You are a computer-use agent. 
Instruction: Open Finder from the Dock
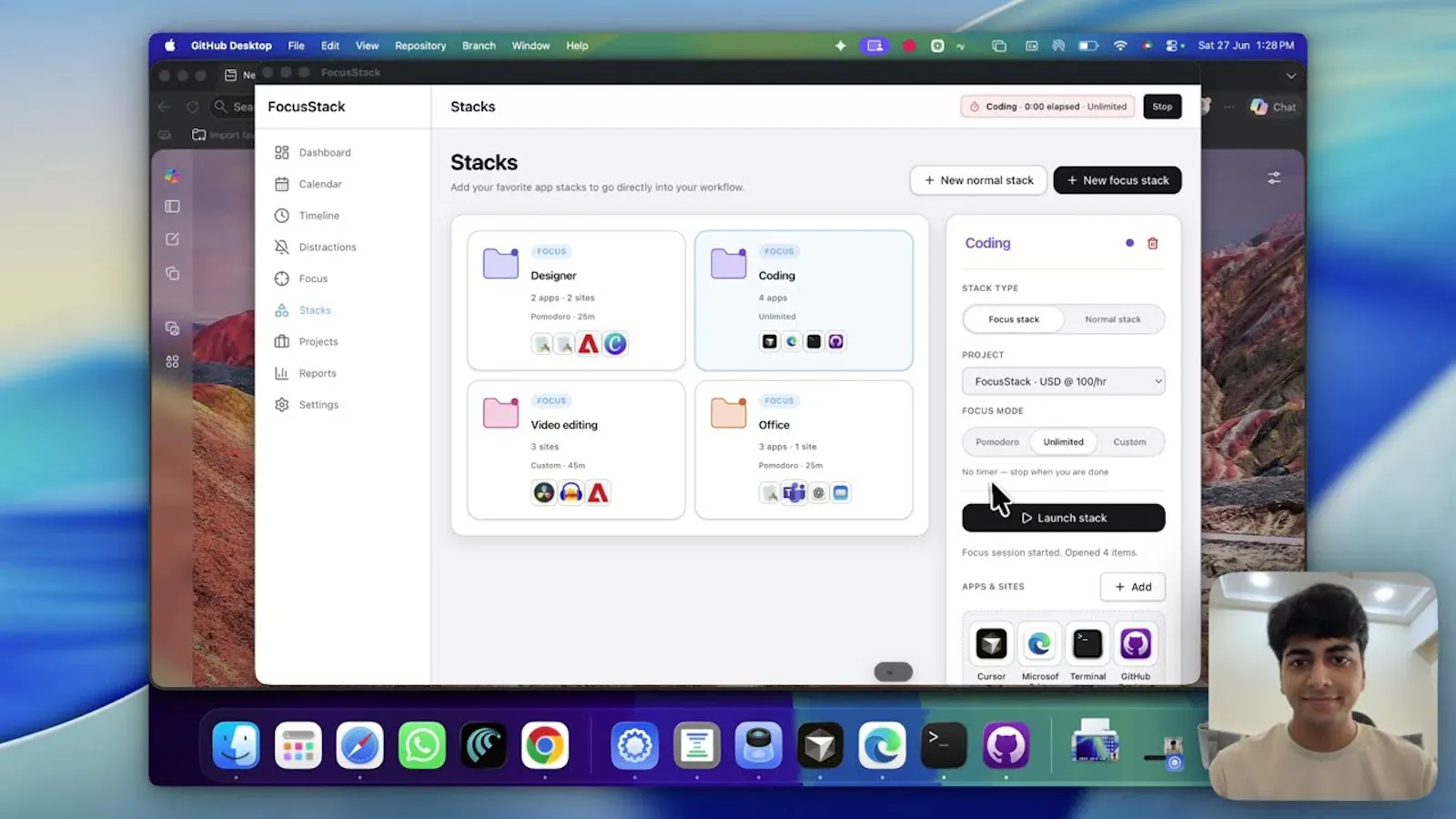pyautogui.click(x=236, y=745)
